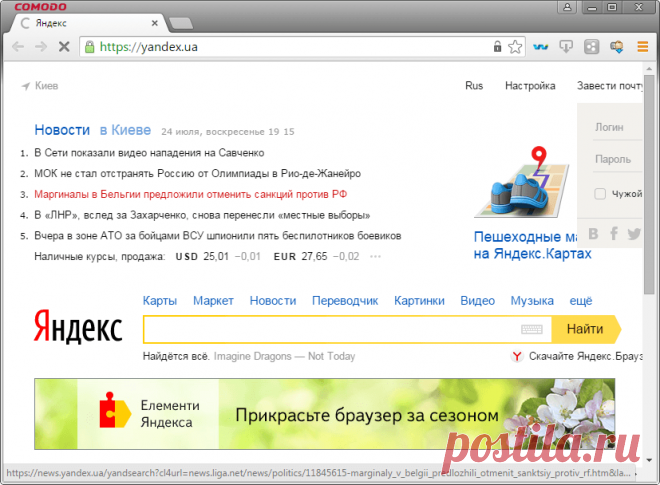This screenshot has width=660, height=485.
Task: Click Завести почту link
Action: [609, 86]
